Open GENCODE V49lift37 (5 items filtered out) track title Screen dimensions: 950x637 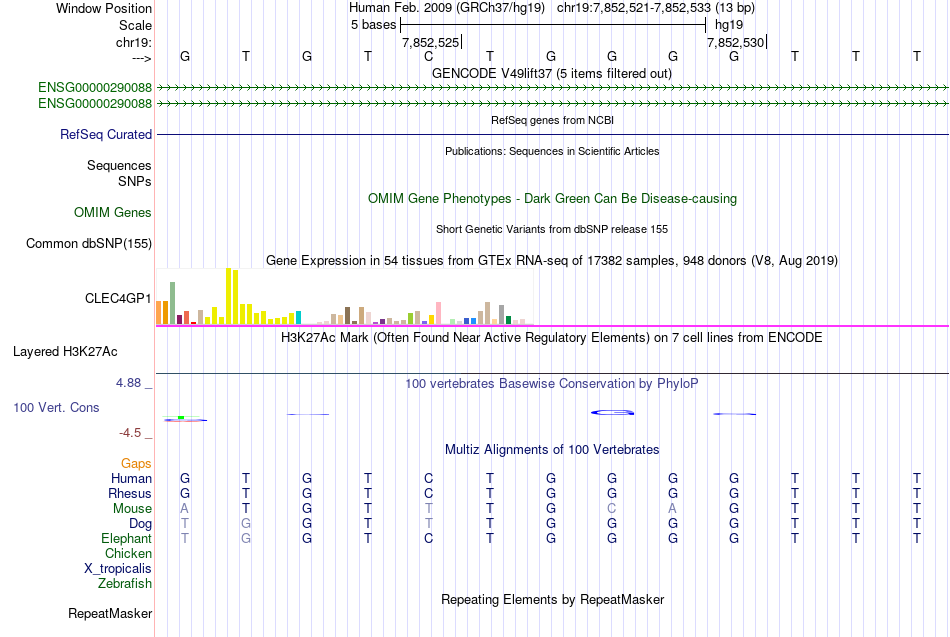coord(552,73)
